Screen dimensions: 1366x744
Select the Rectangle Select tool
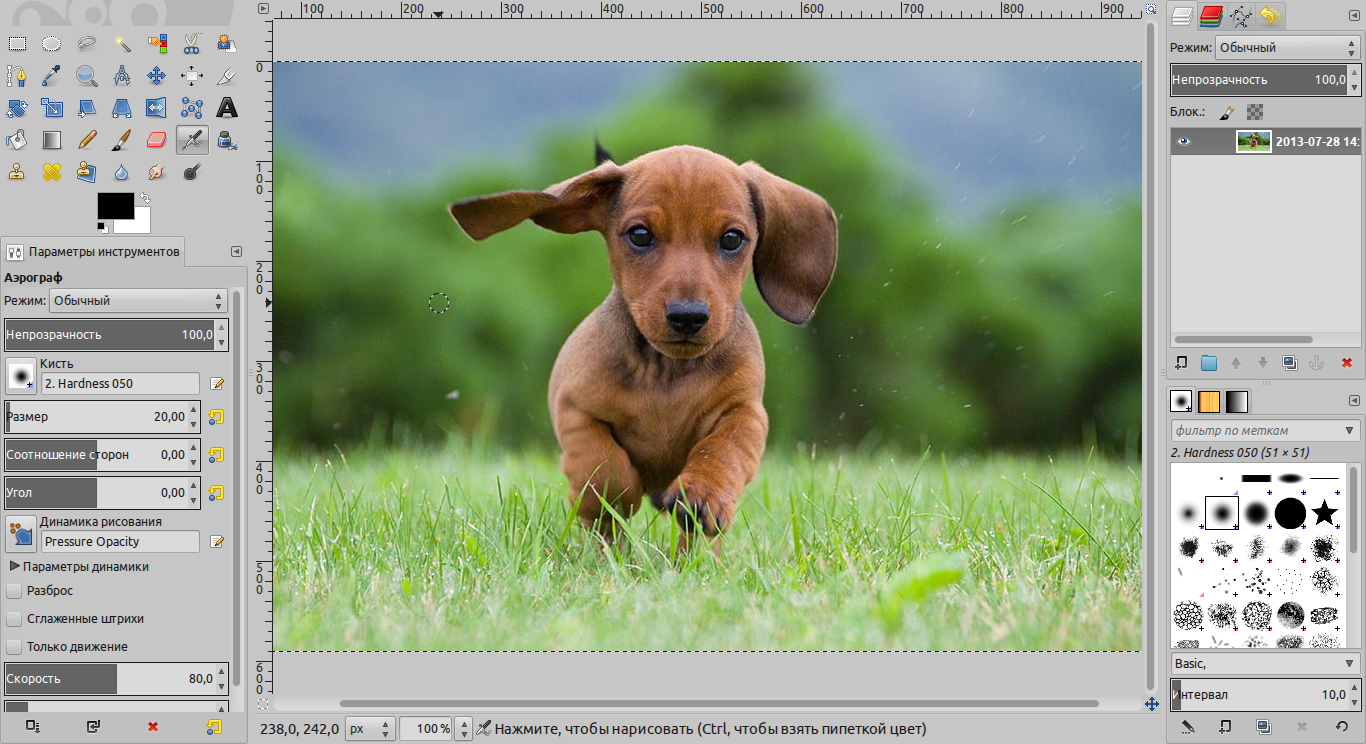[x=17, y=43]
